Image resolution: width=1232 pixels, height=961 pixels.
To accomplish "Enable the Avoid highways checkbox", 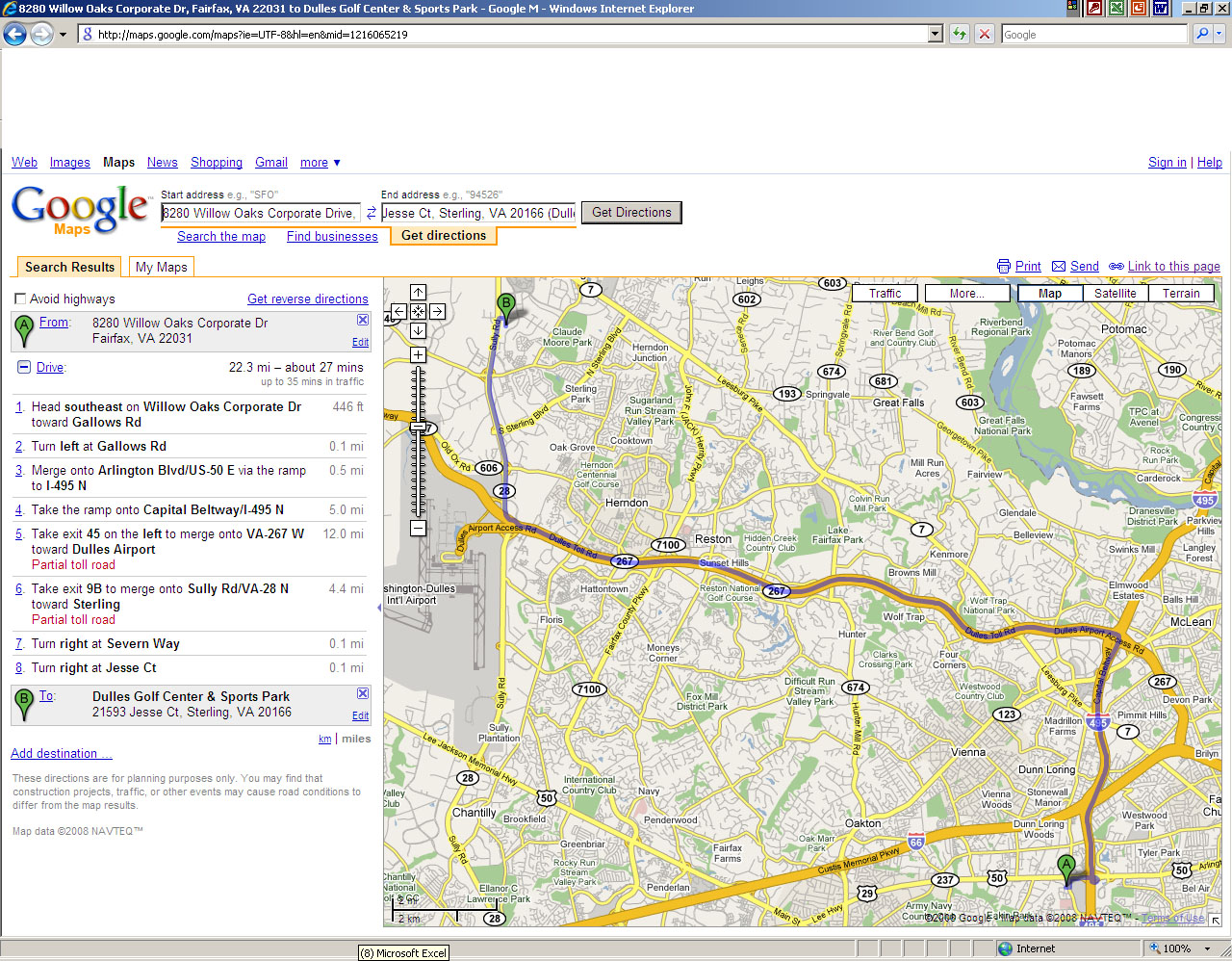I will point(20,299).
